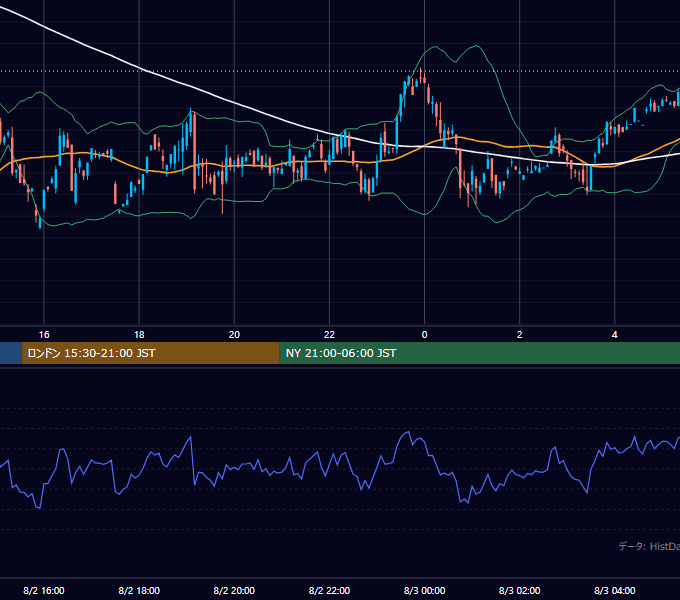Click the ロンドン 15:30-21:00 JST session bar

pyautogui.click(x=151, y=353)
